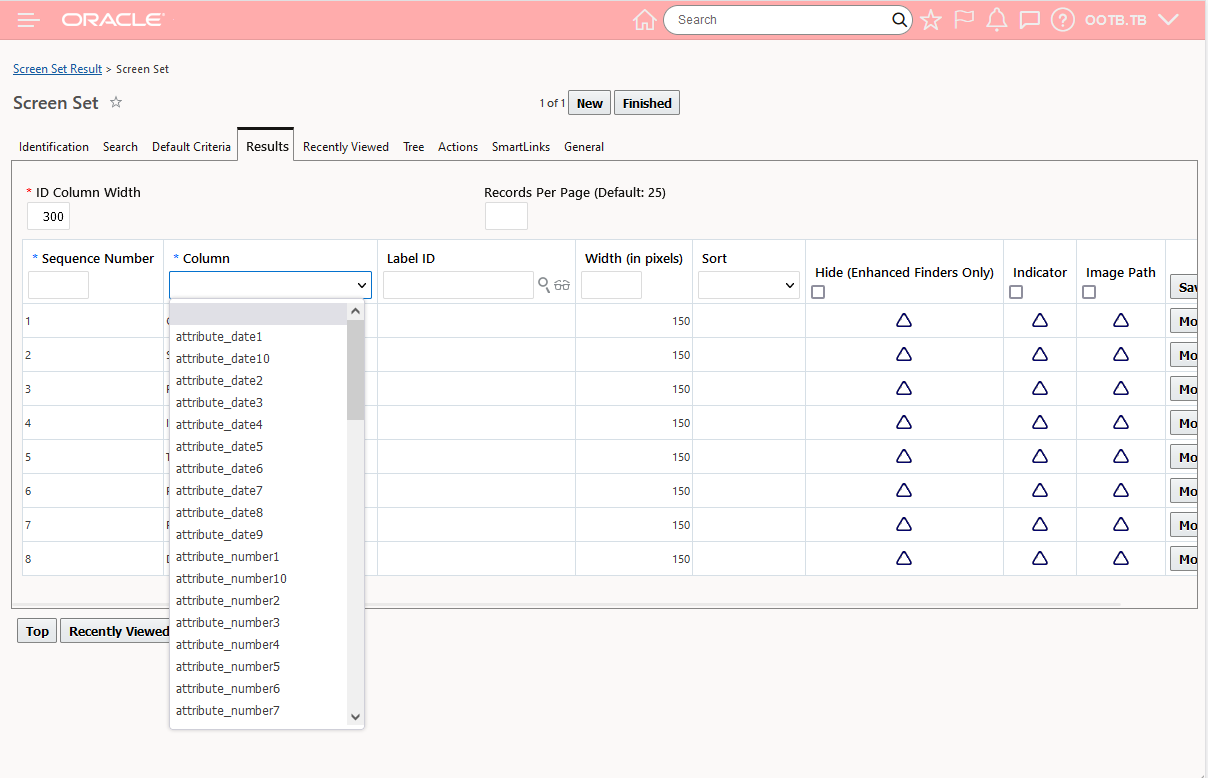
Task: Follow the Screen Set Result breadcrumb link
Action: (57, 69)
